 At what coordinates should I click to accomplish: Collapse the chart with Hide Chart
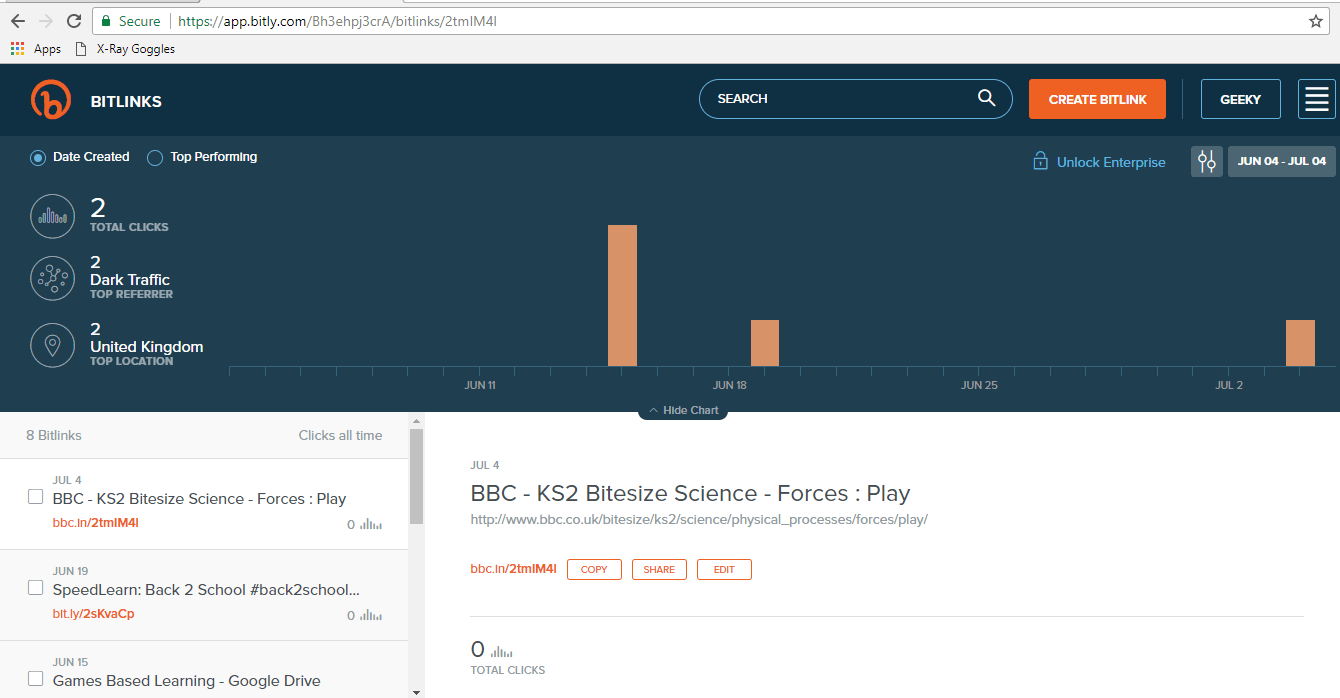pos(683,409)
